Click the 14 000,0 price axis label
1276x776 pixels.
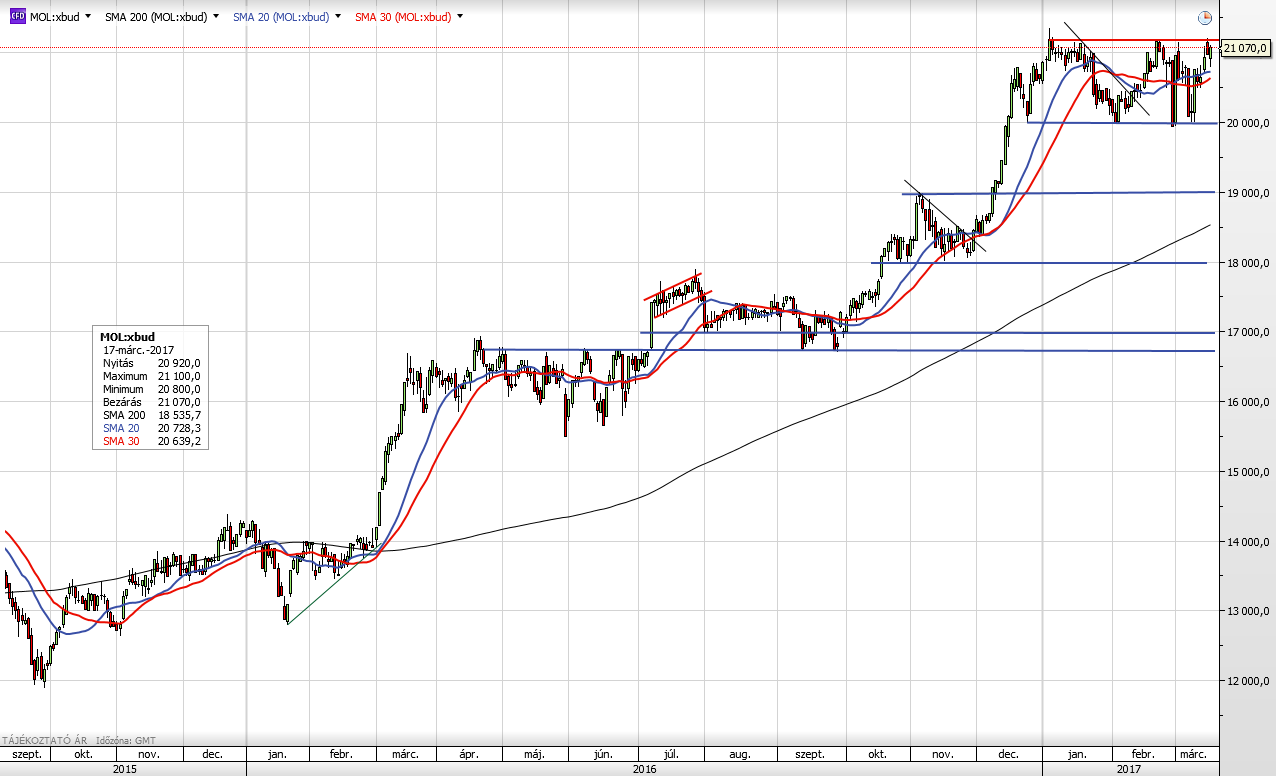[x=1246, y=541]
